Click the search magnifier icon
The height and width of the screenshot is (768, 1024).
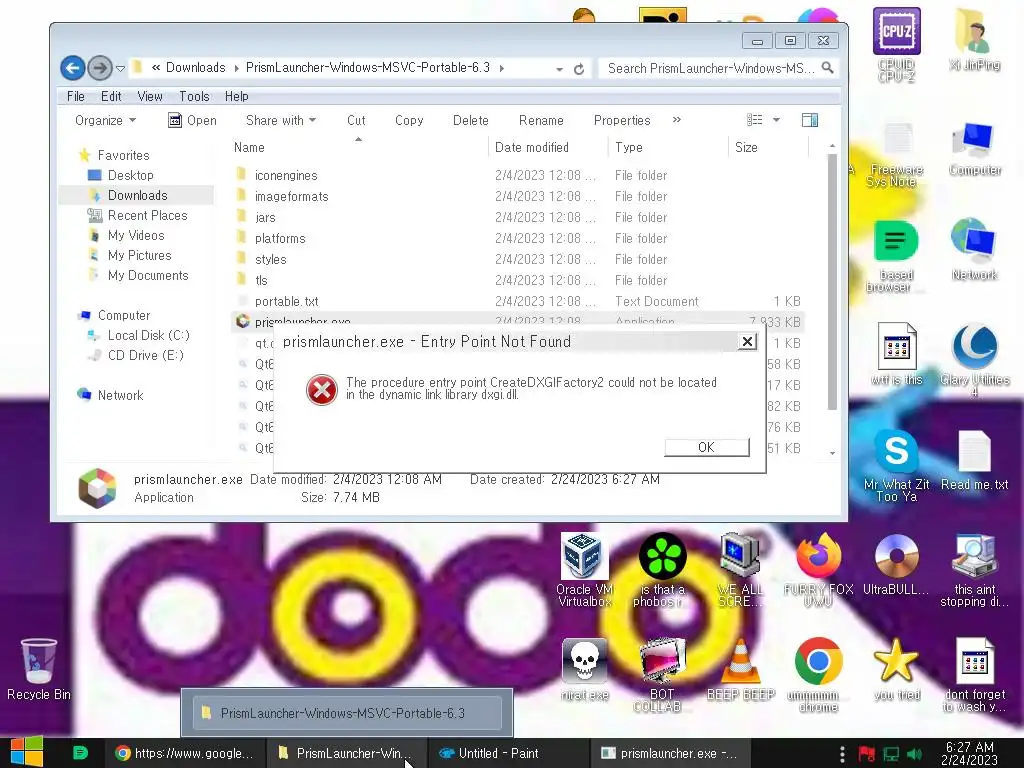[827, 67]
